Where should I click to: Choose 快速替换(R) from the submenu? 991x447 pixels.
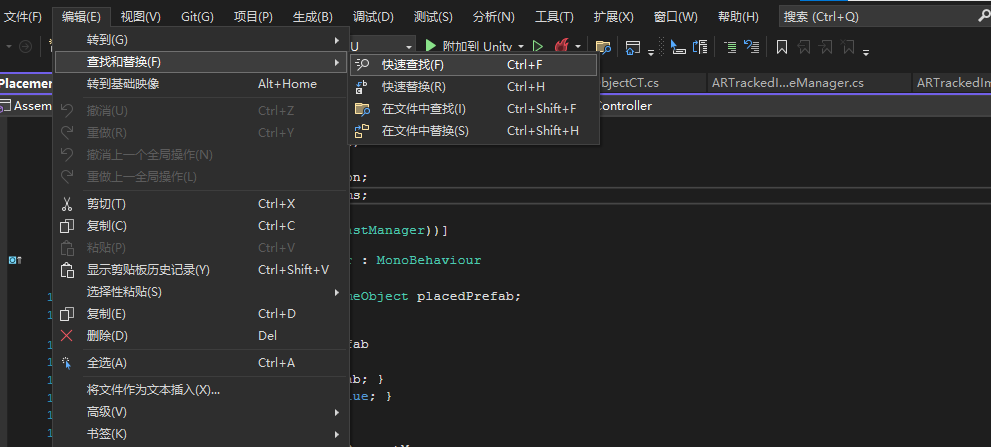[x=473, y=87]
